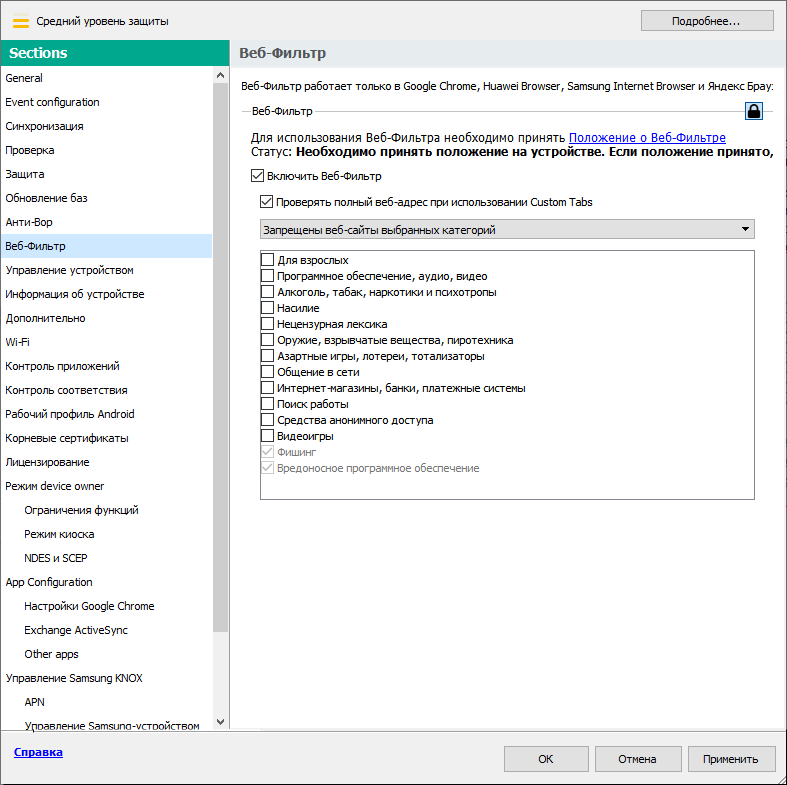
Task: Go to Контроль приложений section
Action: (62, 366)
